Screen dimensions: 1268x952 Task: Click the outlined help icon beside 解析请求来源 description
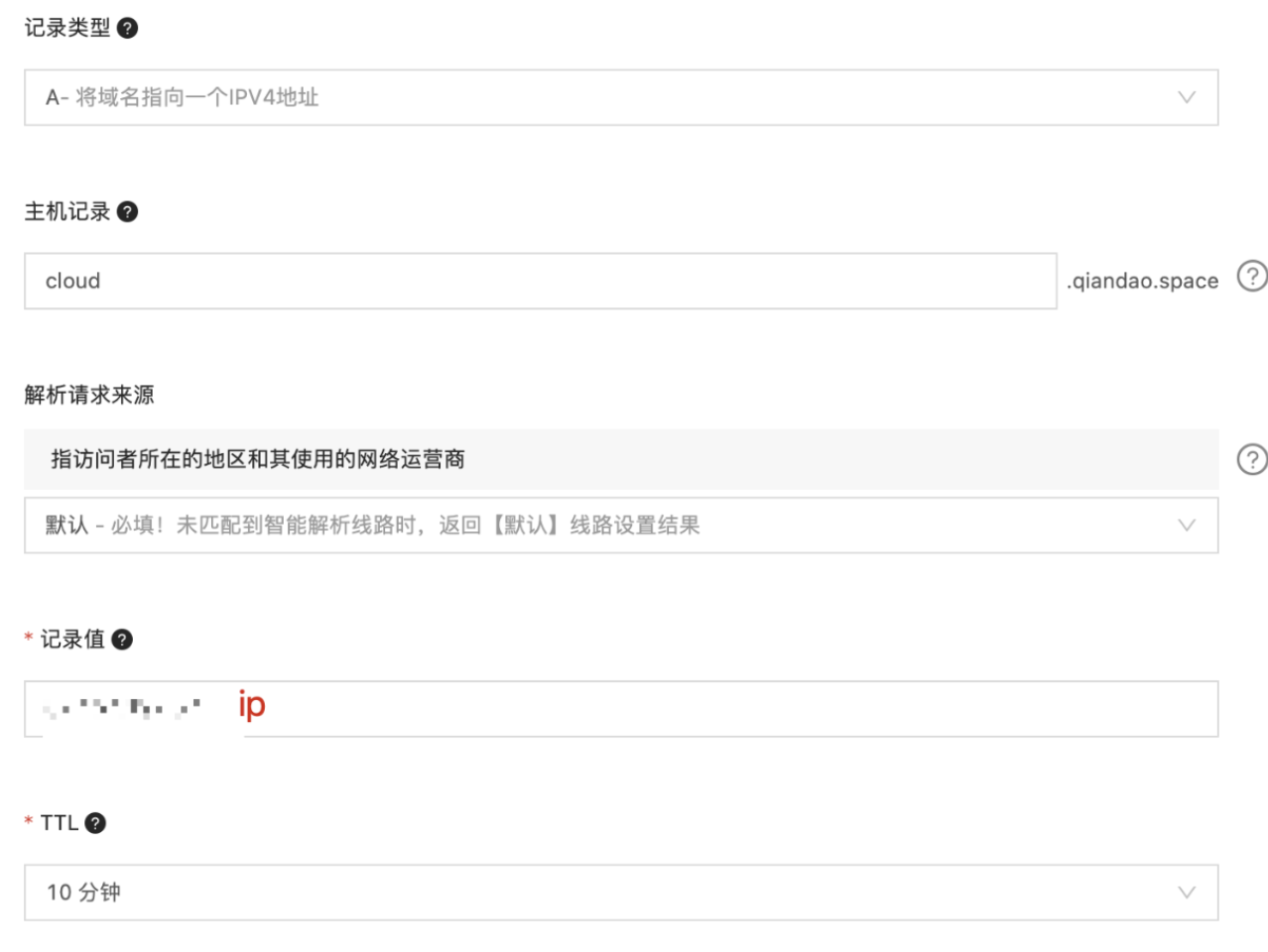coord(1252,459)
